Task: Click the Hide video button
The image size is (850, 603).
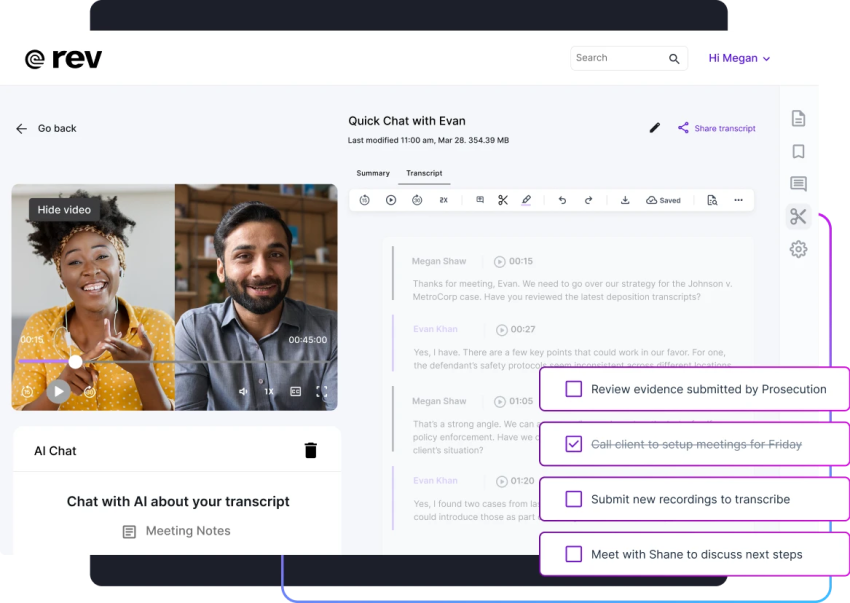Action: [x=64, y=210]
